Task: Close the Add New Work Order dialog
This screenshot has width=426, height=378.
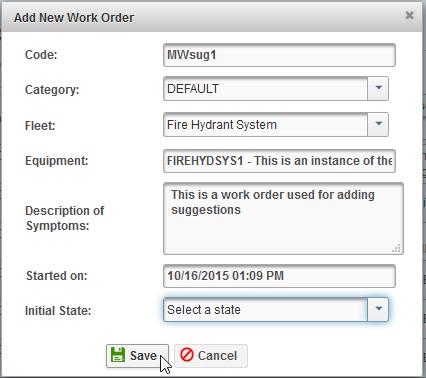Action: (409, 15)
